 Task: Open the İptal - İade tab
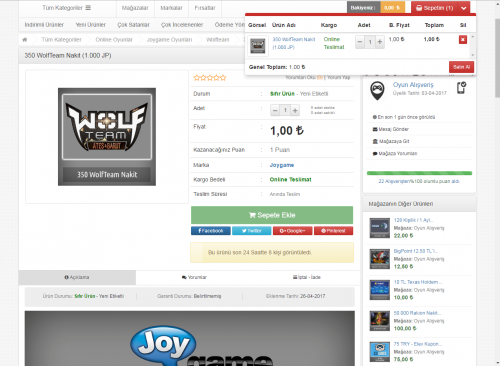(307, 277)
